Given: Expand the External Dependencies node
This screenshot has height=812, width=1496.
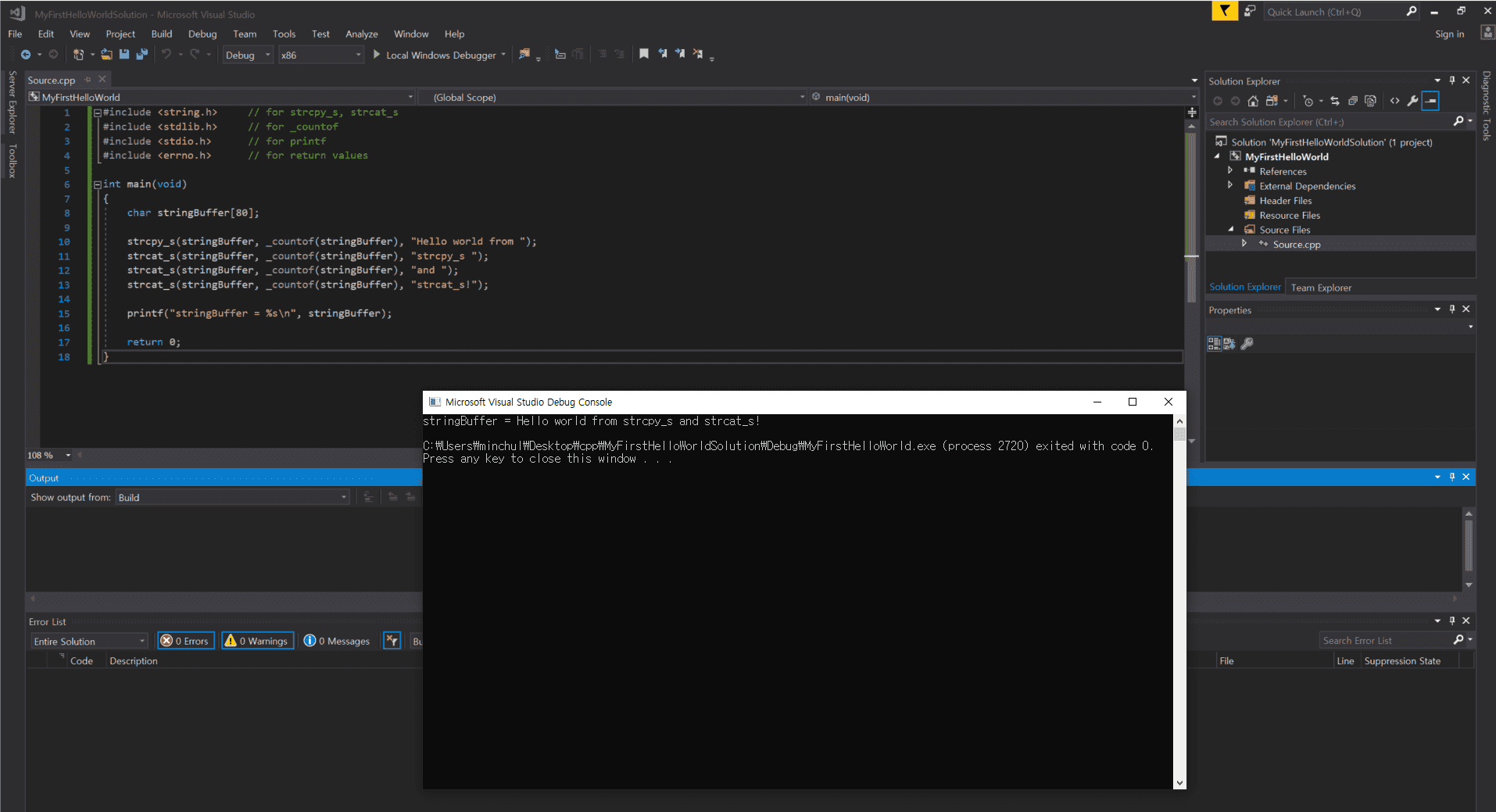Looking at the screenshot, I should (1230, 185).
